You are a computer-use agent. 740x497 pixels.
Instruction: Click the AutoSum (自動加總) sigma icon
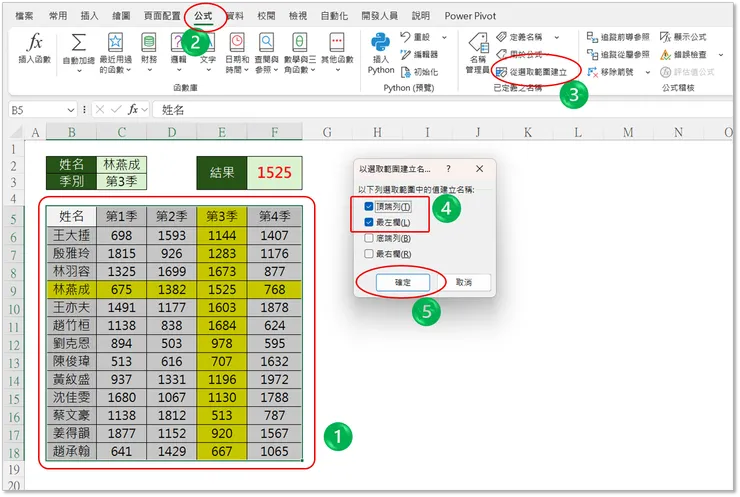pyautogui.click(x=79, y=42)
